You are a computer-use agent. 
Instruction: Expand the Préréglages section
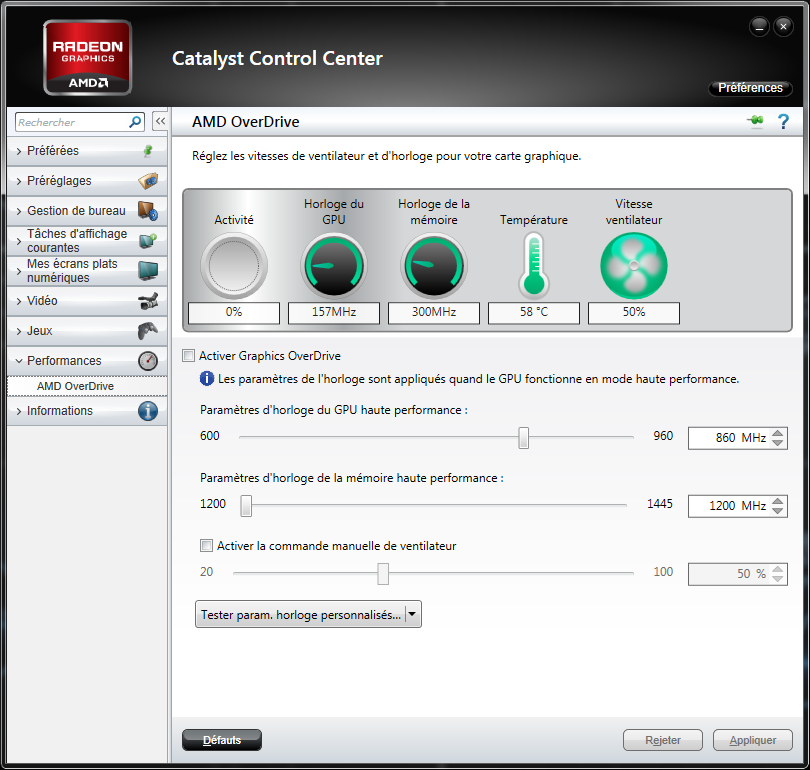click(60, 181)
